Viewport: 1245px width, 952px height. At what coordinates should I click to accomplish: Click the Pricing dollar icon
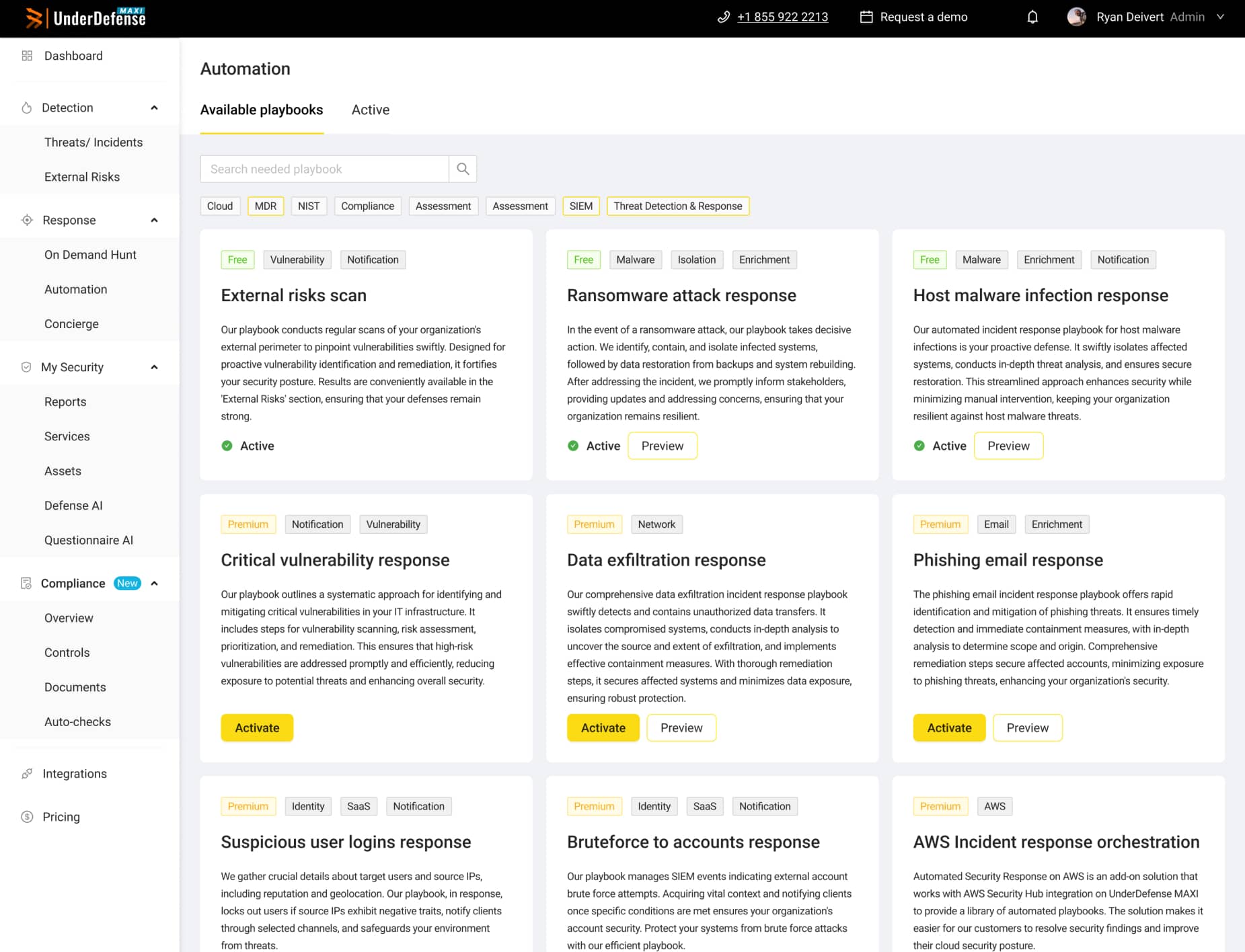pyautogui.click(x=27, y=817)
